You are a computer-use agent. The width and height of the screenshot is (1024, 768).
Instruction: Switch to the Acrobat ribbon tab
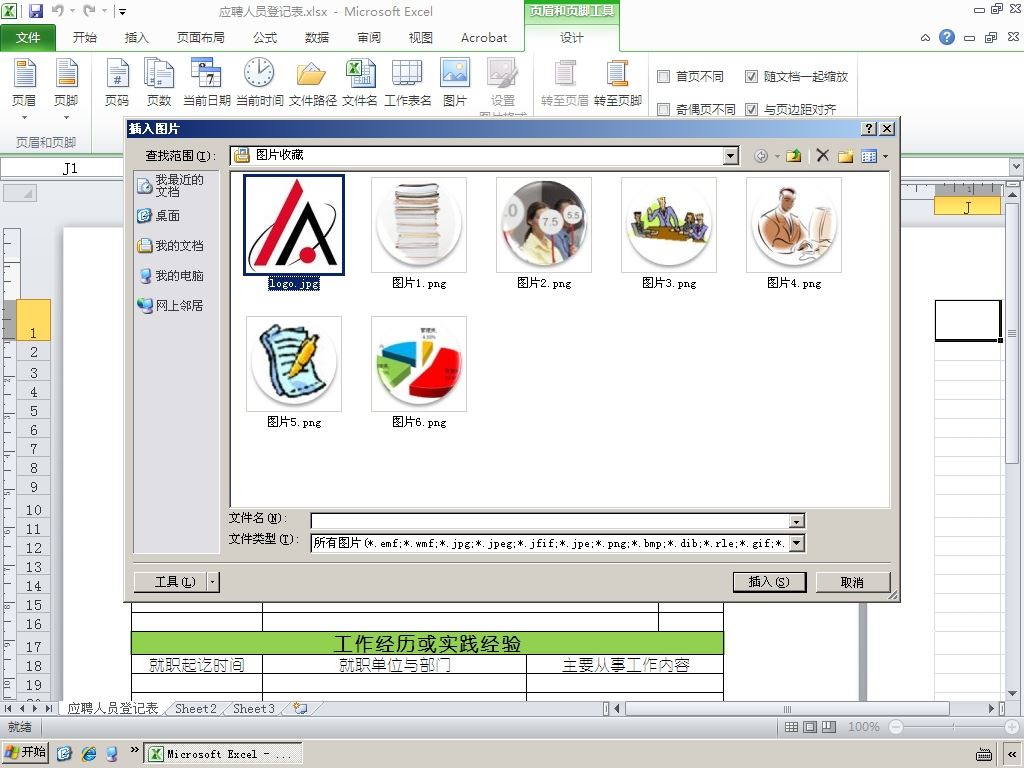tap(484, 38)
